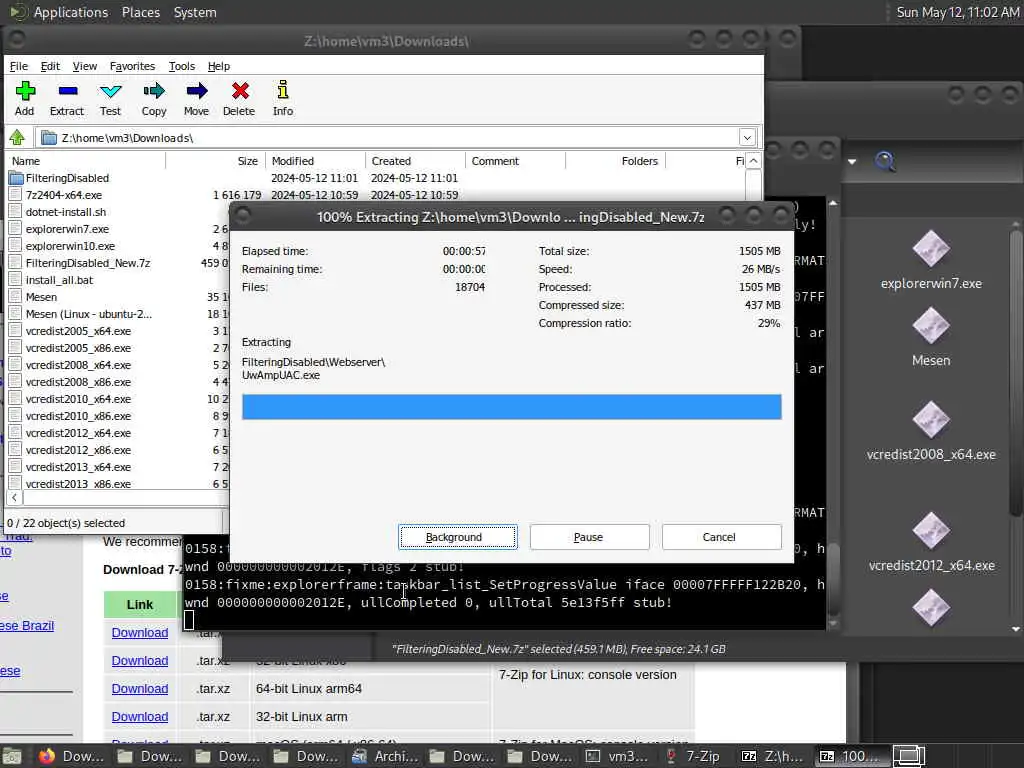1024x768 pixels.
Task: Select explorerwin10.exe in 7-Zip list
Action: 70,246
